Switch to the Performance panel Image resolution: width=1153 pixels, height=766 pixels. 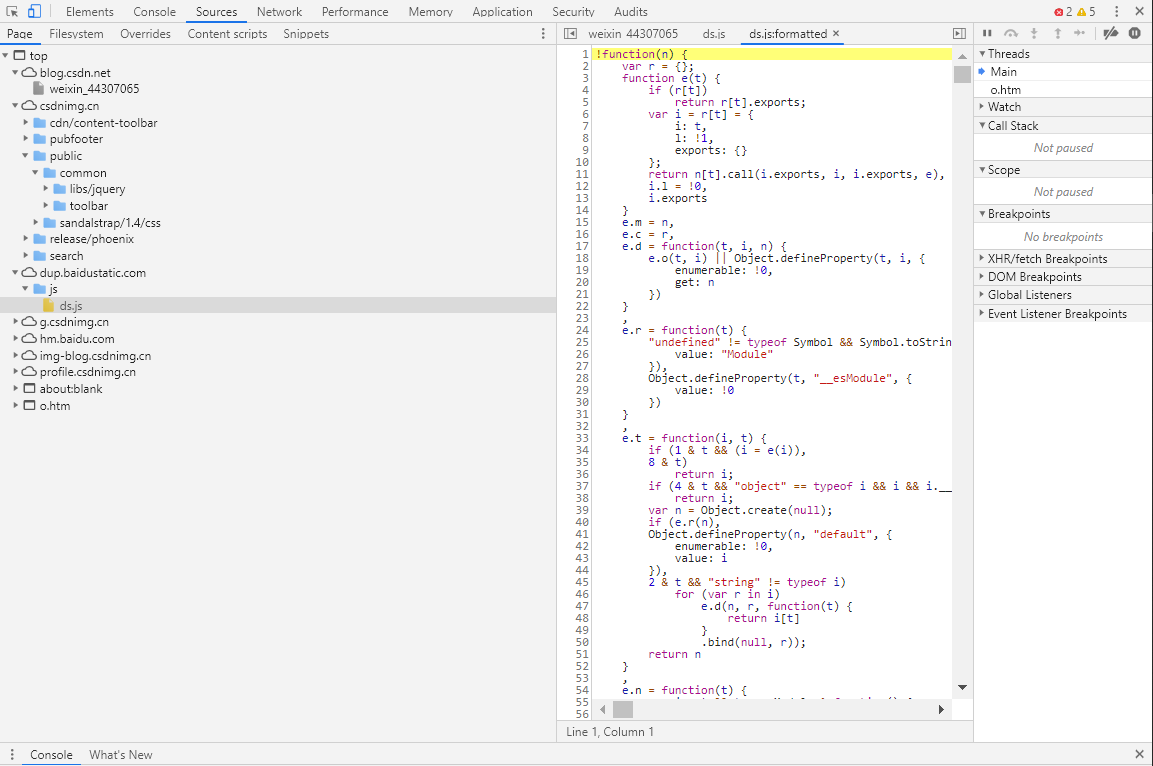click(355, 12)
